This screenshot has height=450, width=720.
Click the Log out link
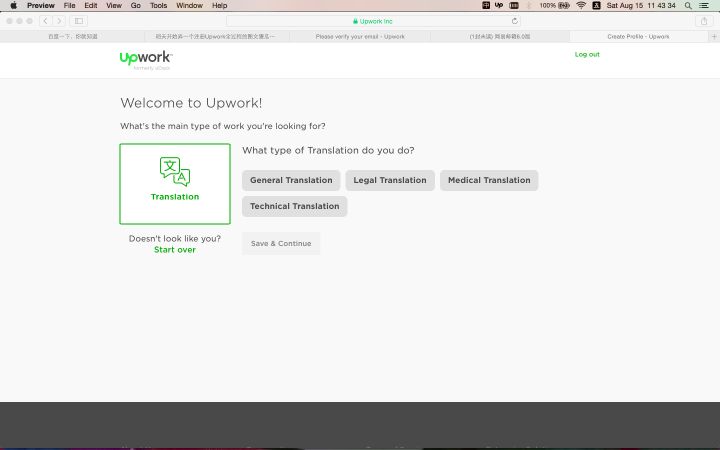click(x=587, y=54)
